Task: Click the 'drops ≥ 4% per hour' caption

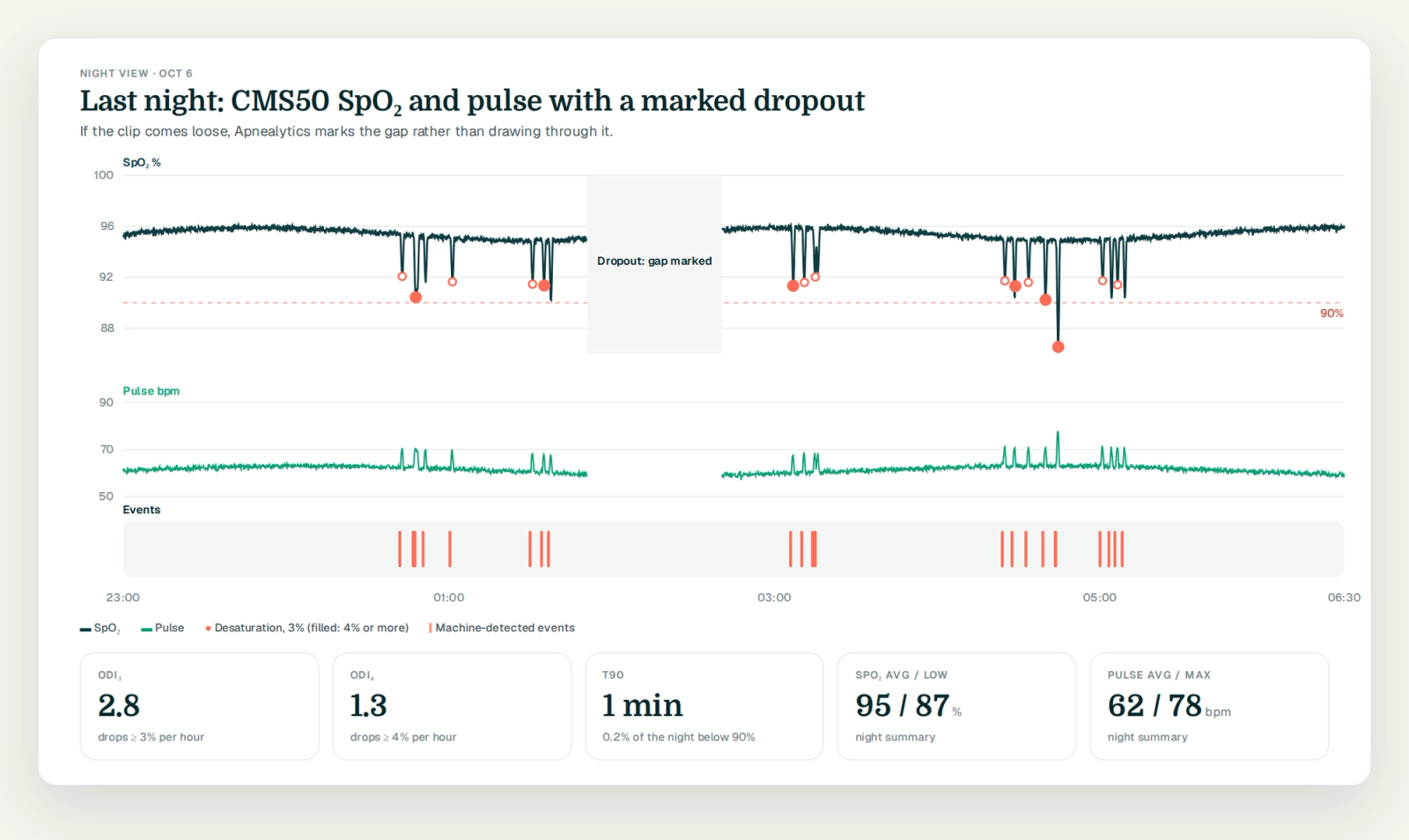Action: pyautogui.click(x=402, y=737)
